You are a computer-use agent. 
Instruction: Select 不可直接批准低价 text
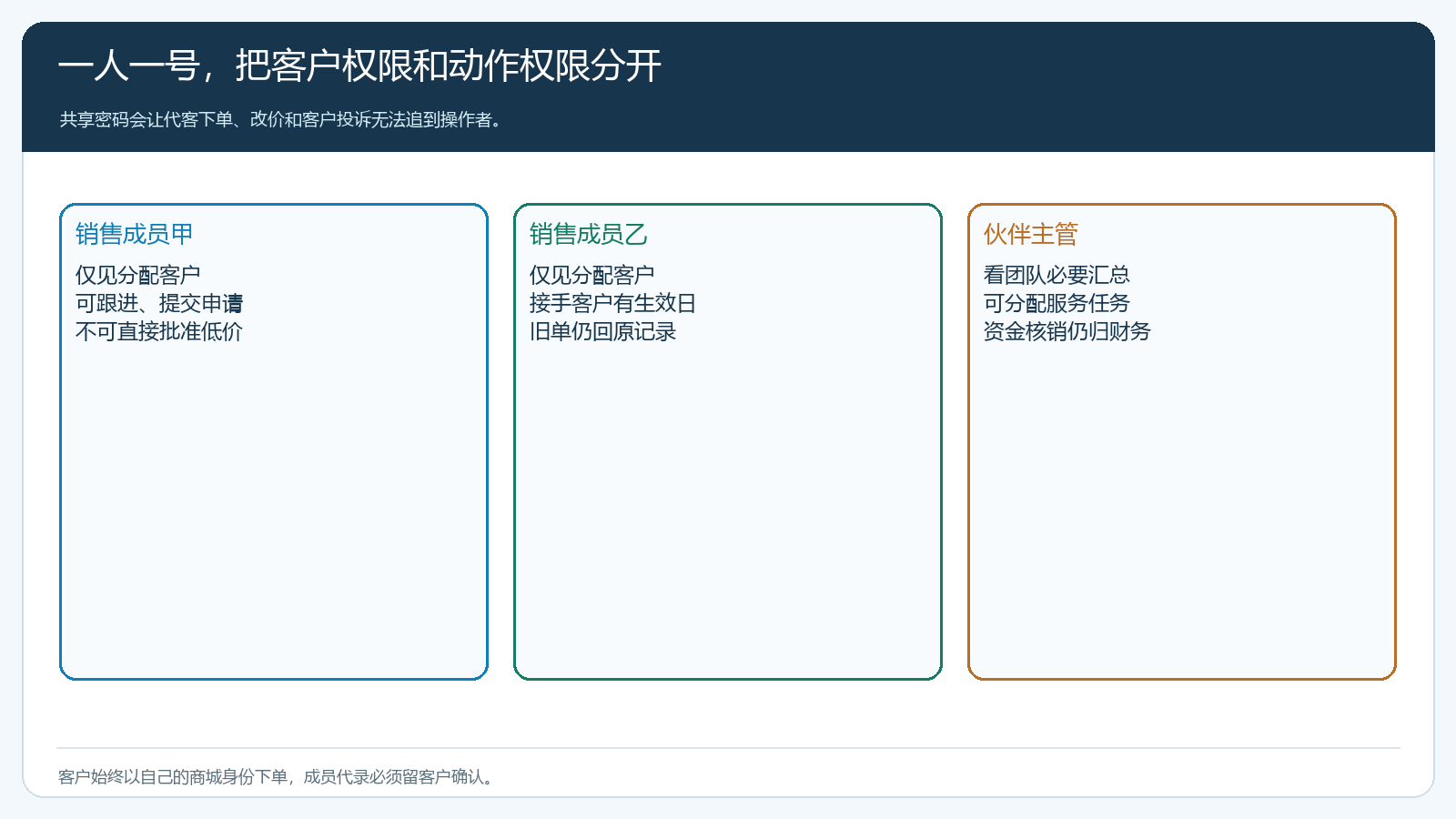coord(159,331)
